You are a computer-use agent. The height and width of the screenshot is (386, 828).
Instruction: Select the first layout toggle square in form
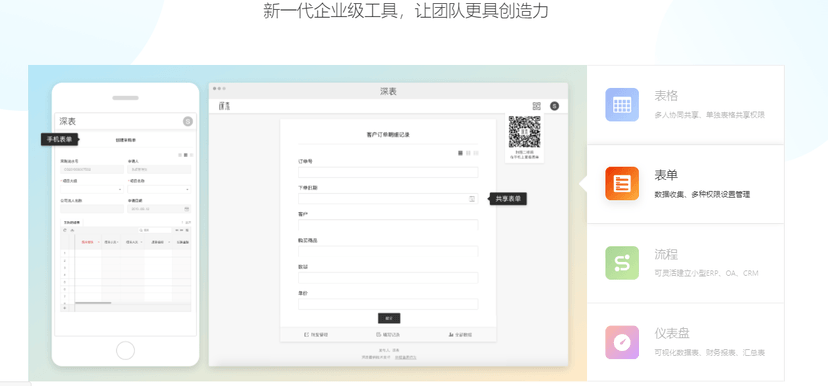(460, 153)
